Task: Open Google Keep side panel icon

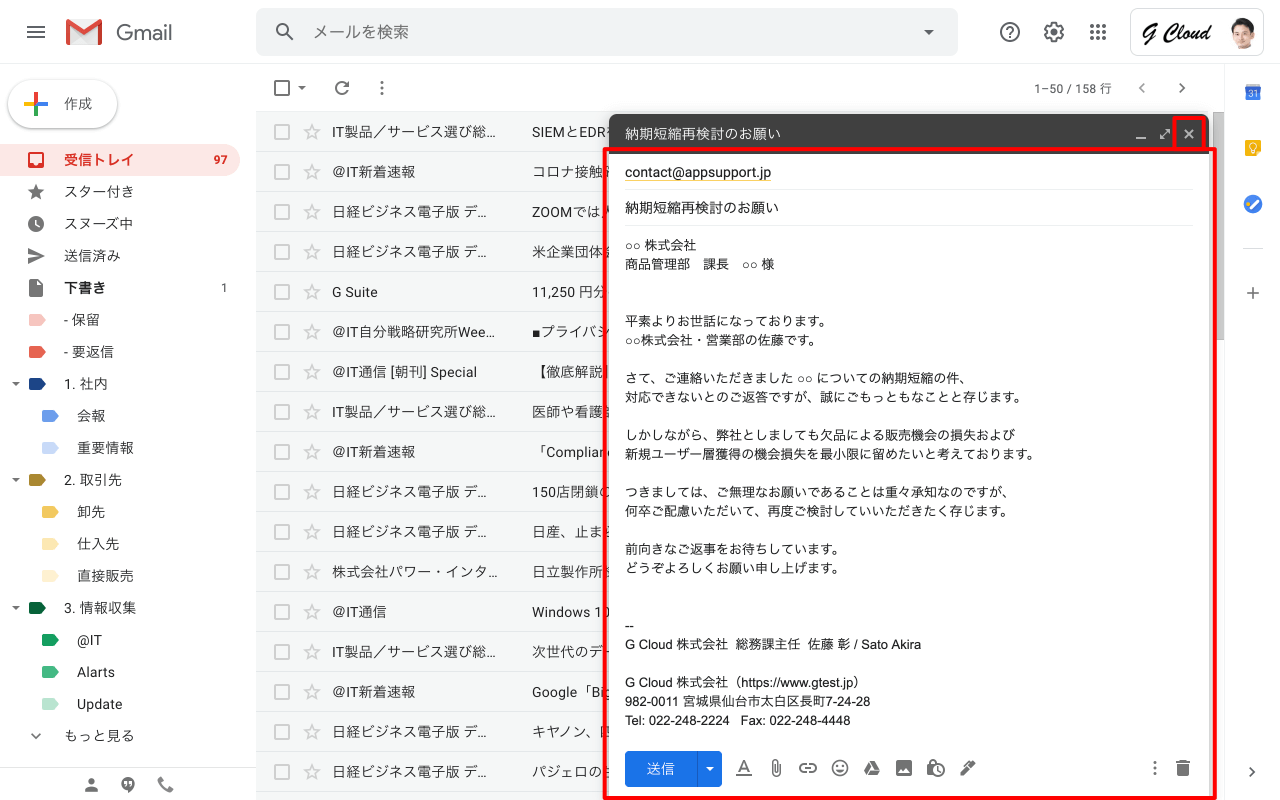Action: (x=1252, y=148)
